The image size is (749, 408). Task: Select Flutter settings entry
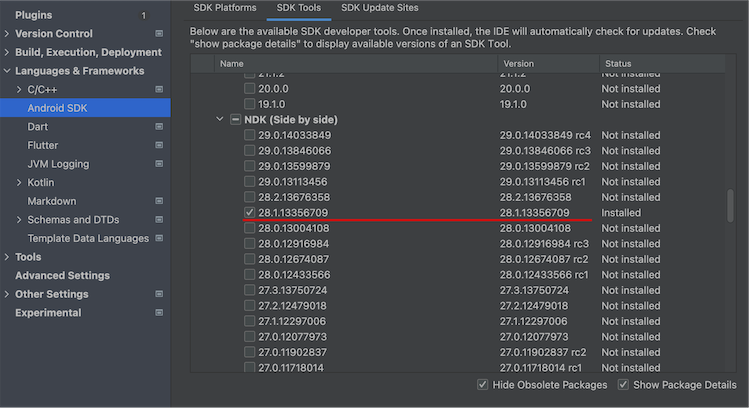click(x=43, y=145)
